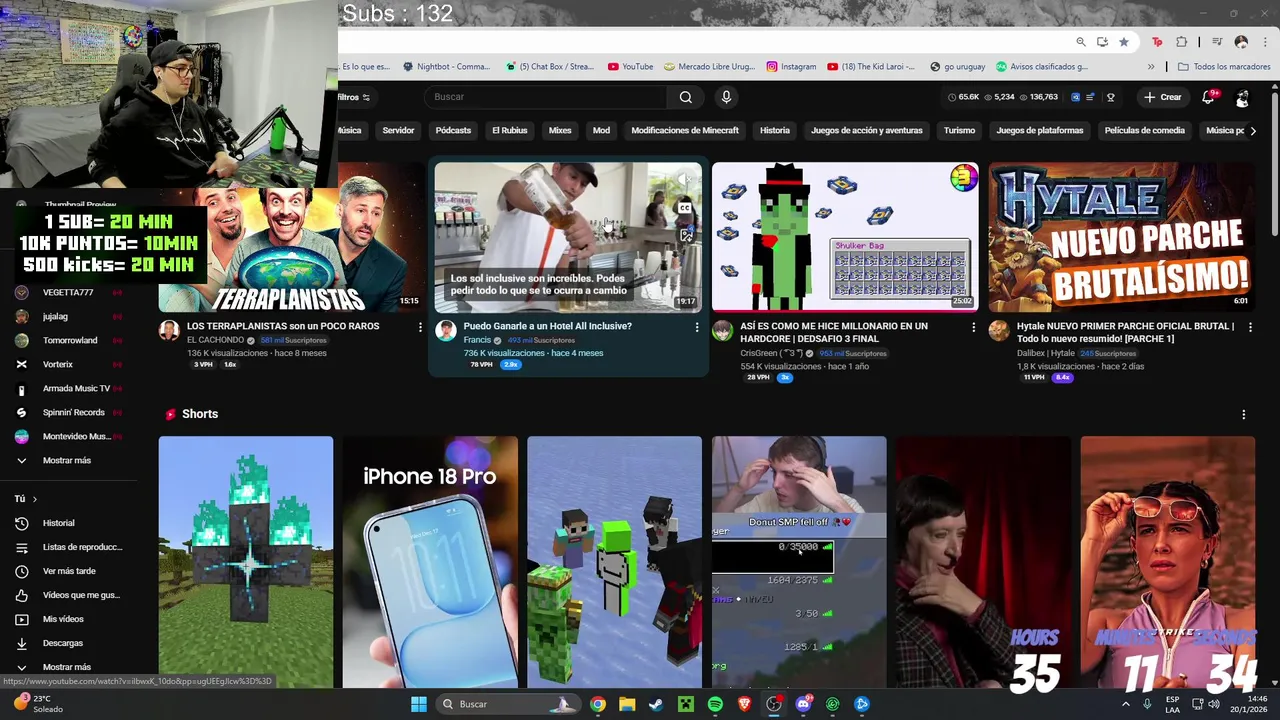
Task: Select the Mixes category chip
Action: [560, 130]
